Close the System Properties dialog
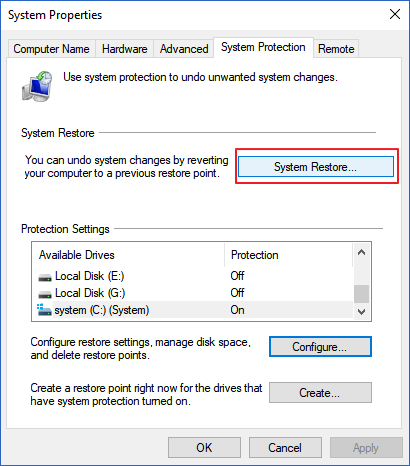The image size is (410, 466). tap(395, 14)
